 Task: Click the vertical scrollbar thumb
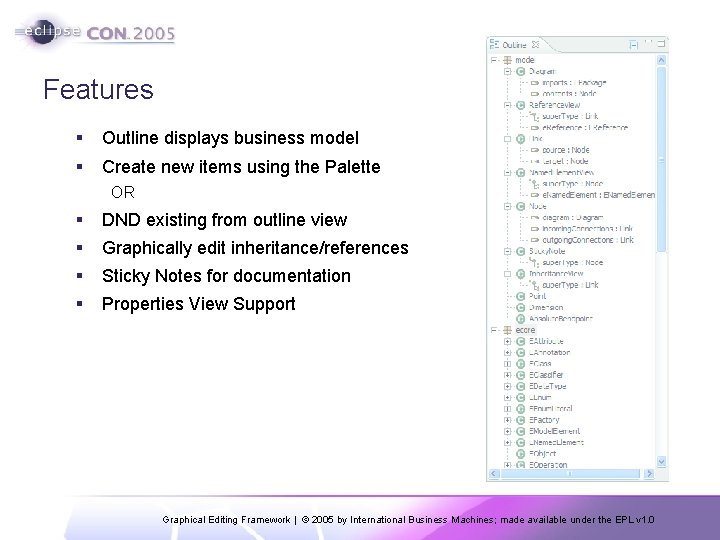coord(662,159)
